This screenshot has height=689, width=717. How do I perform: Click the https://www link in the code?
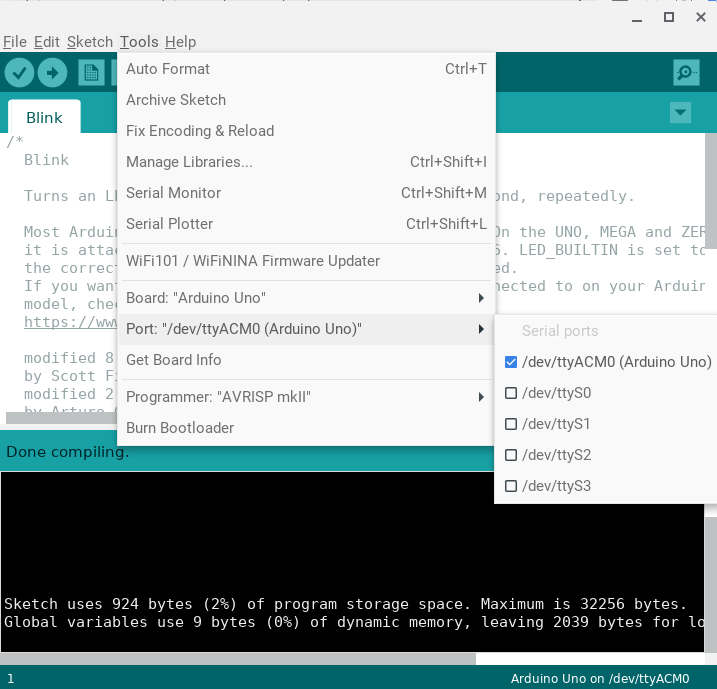click(x=70, y=322)
